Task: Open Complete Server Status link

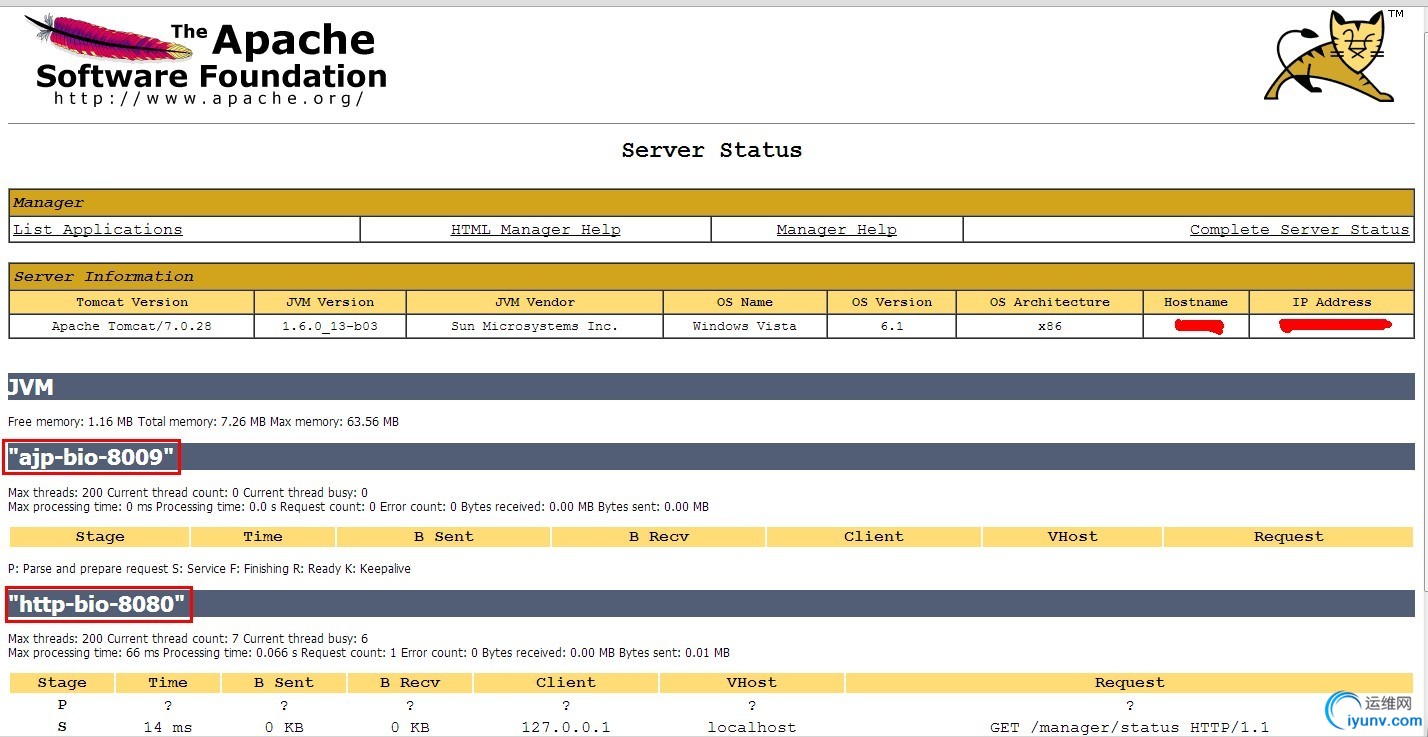Action: [x=1299, y=229]
